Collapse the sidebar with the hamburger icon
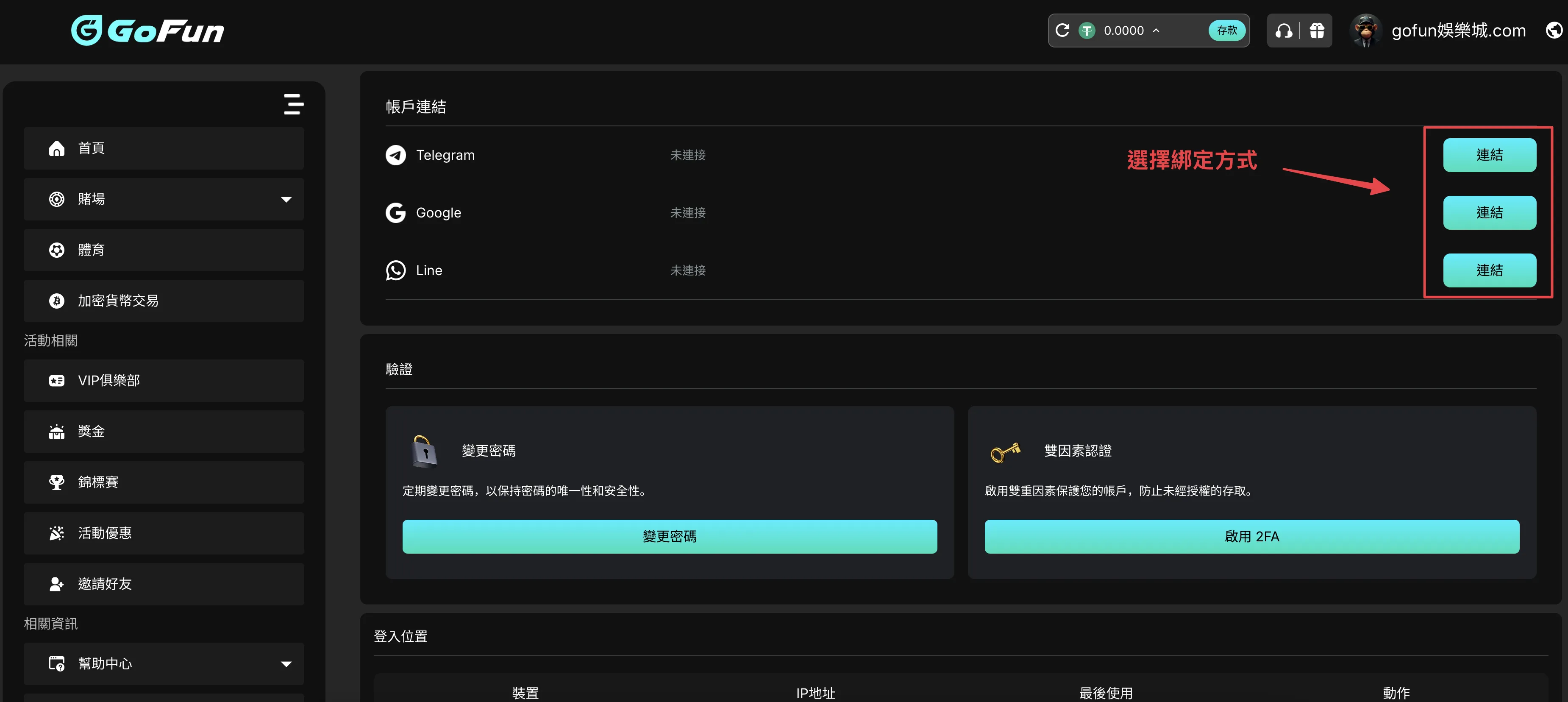Image resolution: width=1568 pixels, height=702 pixels. [293, 104]
